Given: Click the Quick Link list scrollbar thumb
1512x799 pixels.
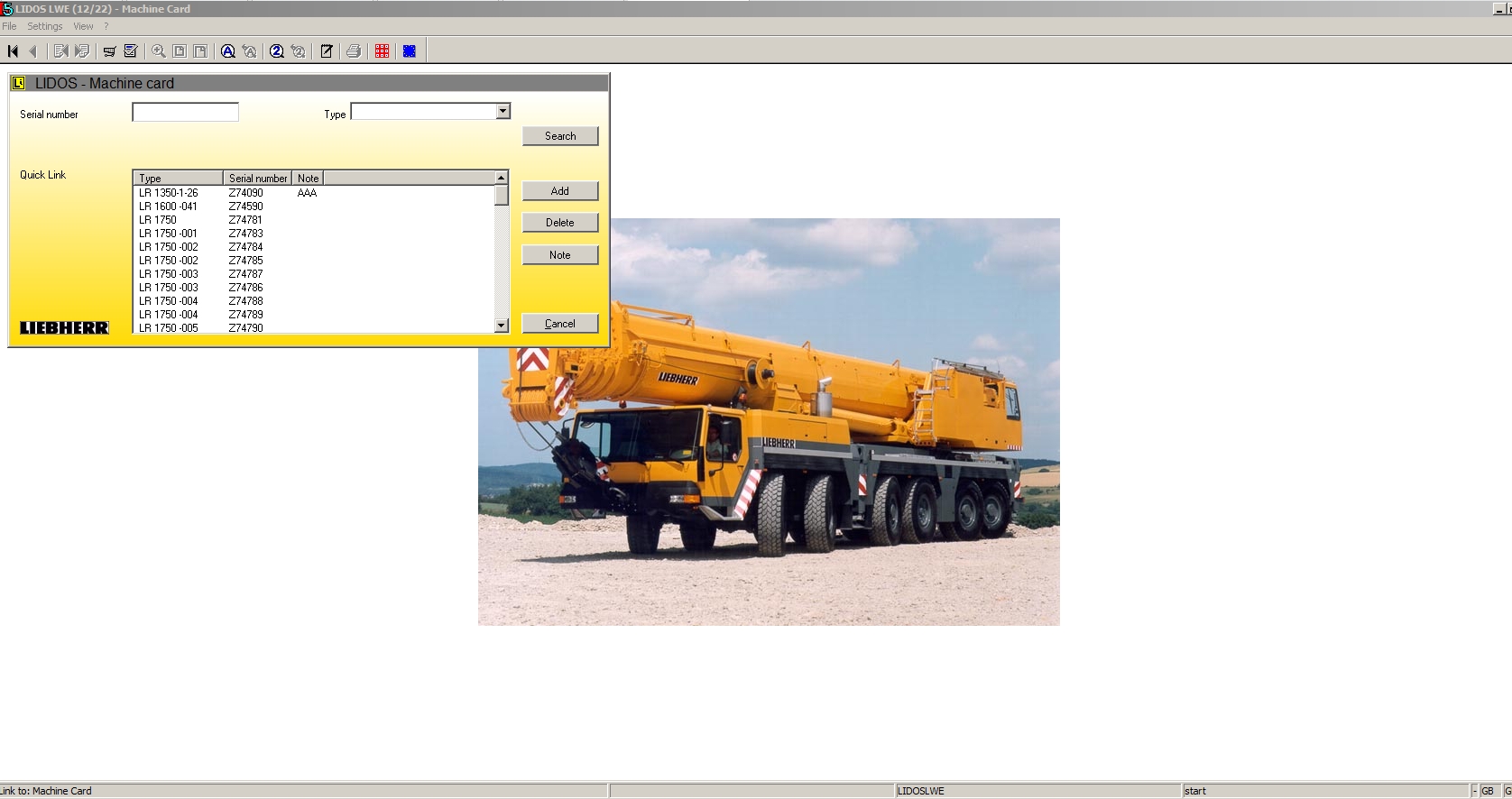Looking at the screenshot, I should point(502,196).
